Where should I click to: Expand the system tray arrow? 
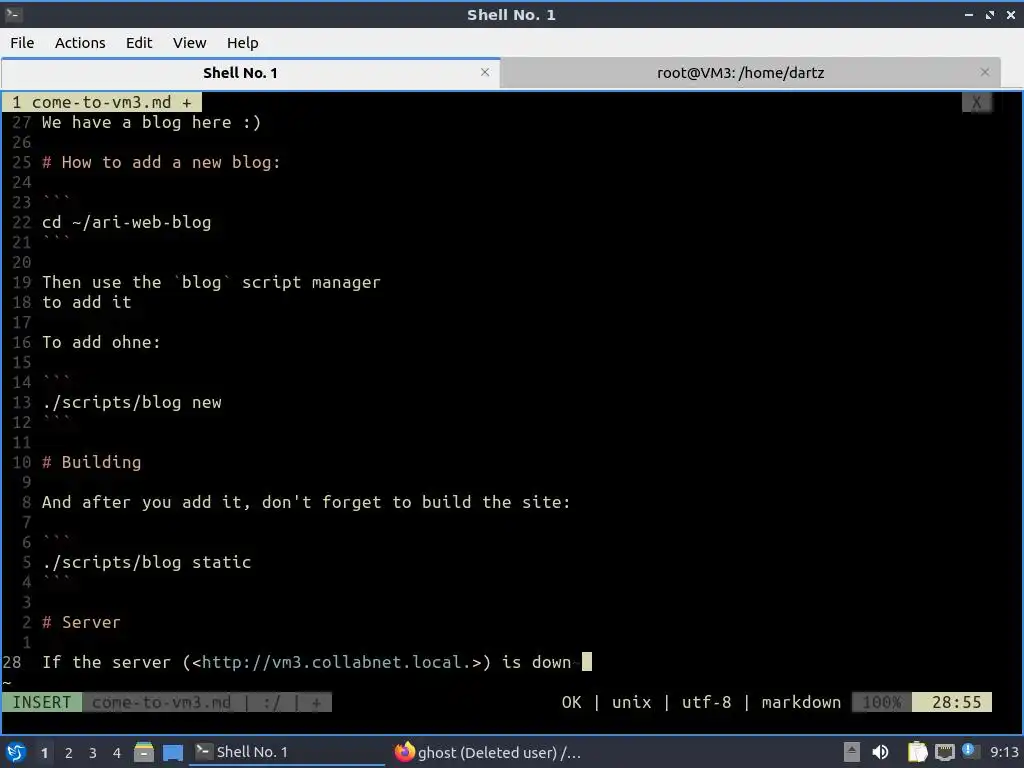pos(852,752)
